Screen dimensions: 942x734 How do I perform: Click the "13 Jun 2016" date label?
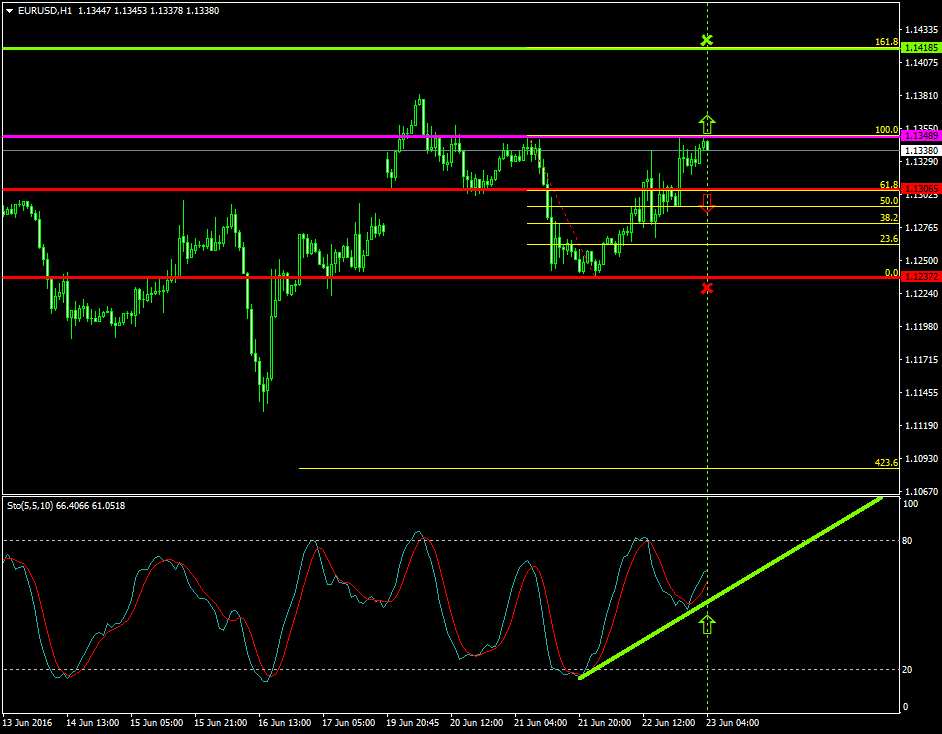pos(29,721)
